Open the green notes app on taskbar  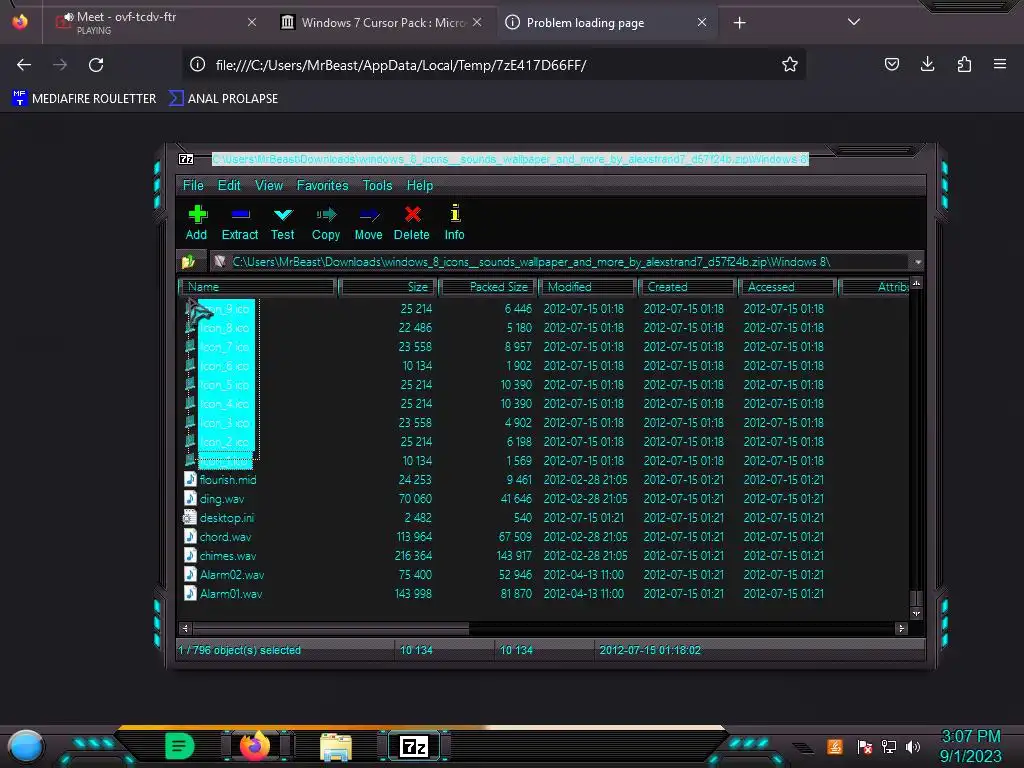tap(179, 746)
